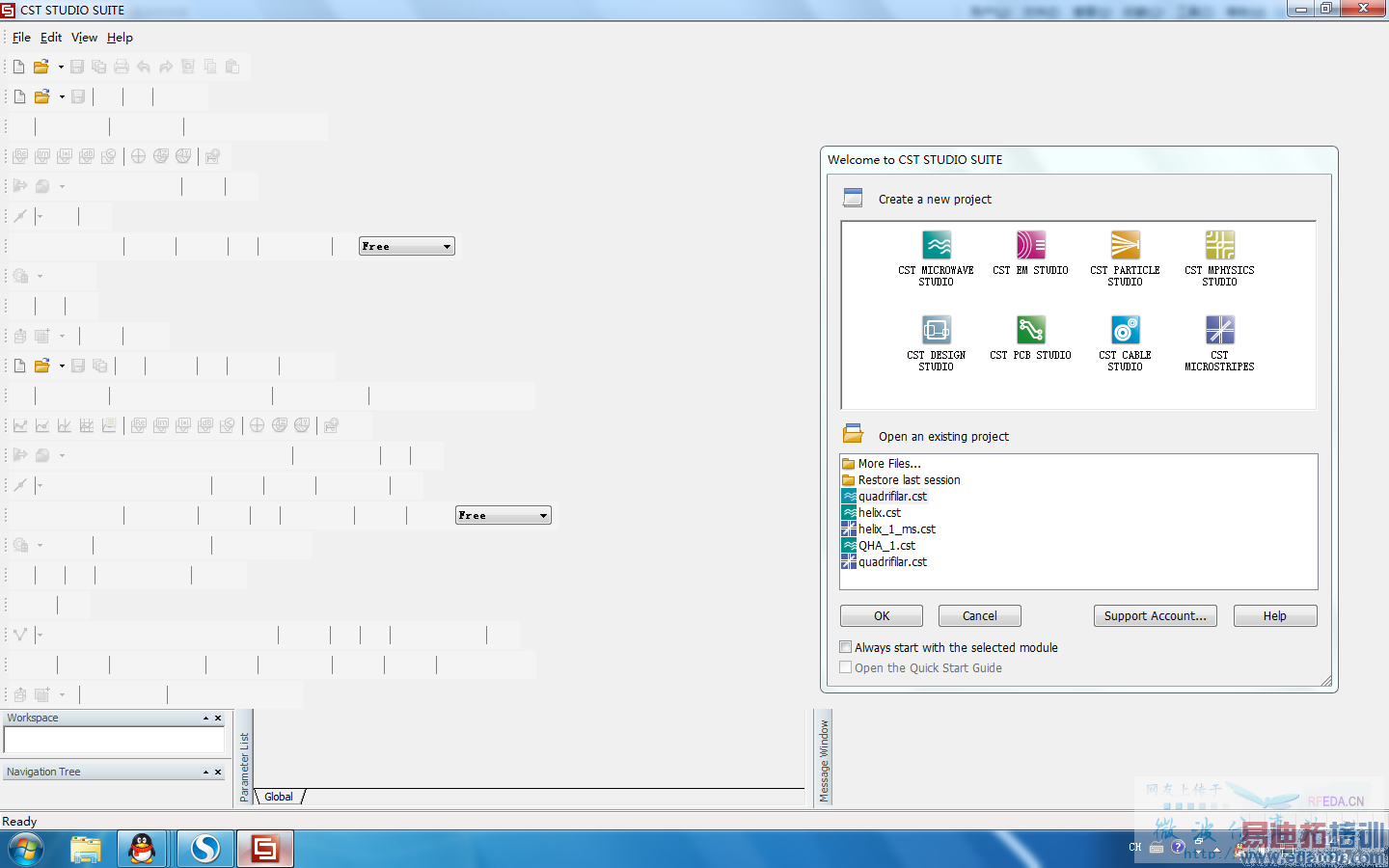Select More Files... in project list
Image resolution: width=1389 pixels, height=868 pixels.
coord(889,464)
